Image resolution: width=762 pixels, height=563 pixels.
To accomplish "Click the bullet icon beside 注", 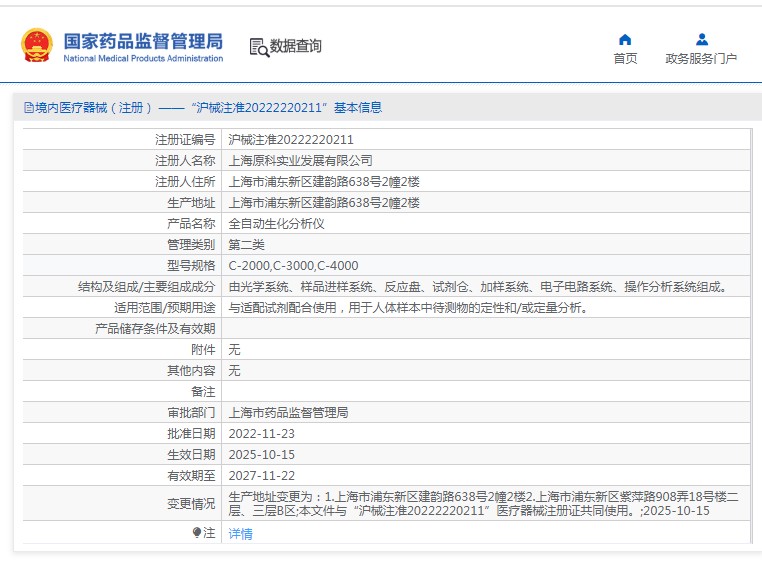I will [197, 533].
